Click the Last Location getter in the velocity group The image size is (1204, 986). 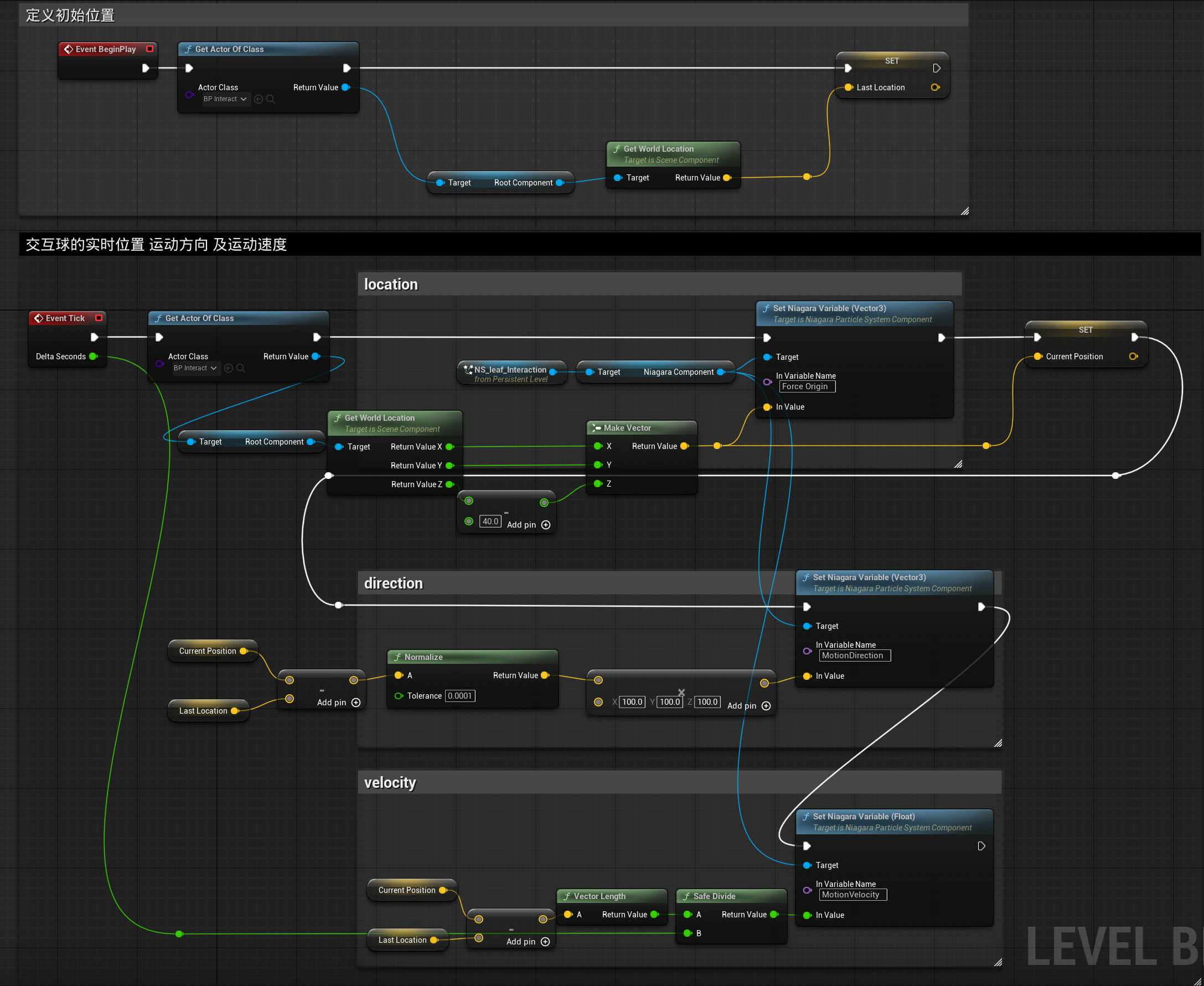coord(409,940)
